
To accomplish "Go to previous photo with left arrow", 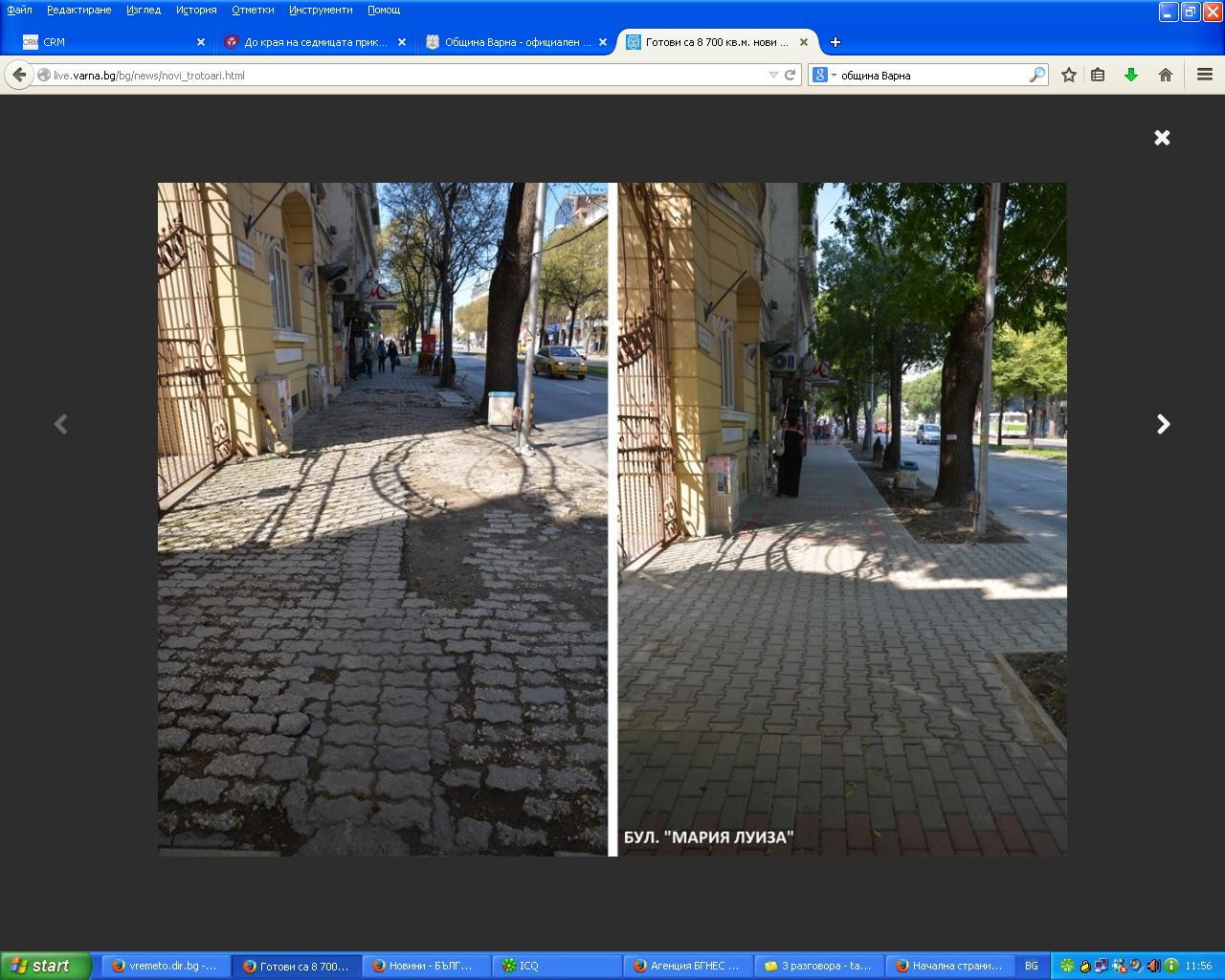I will click(61, 424).
